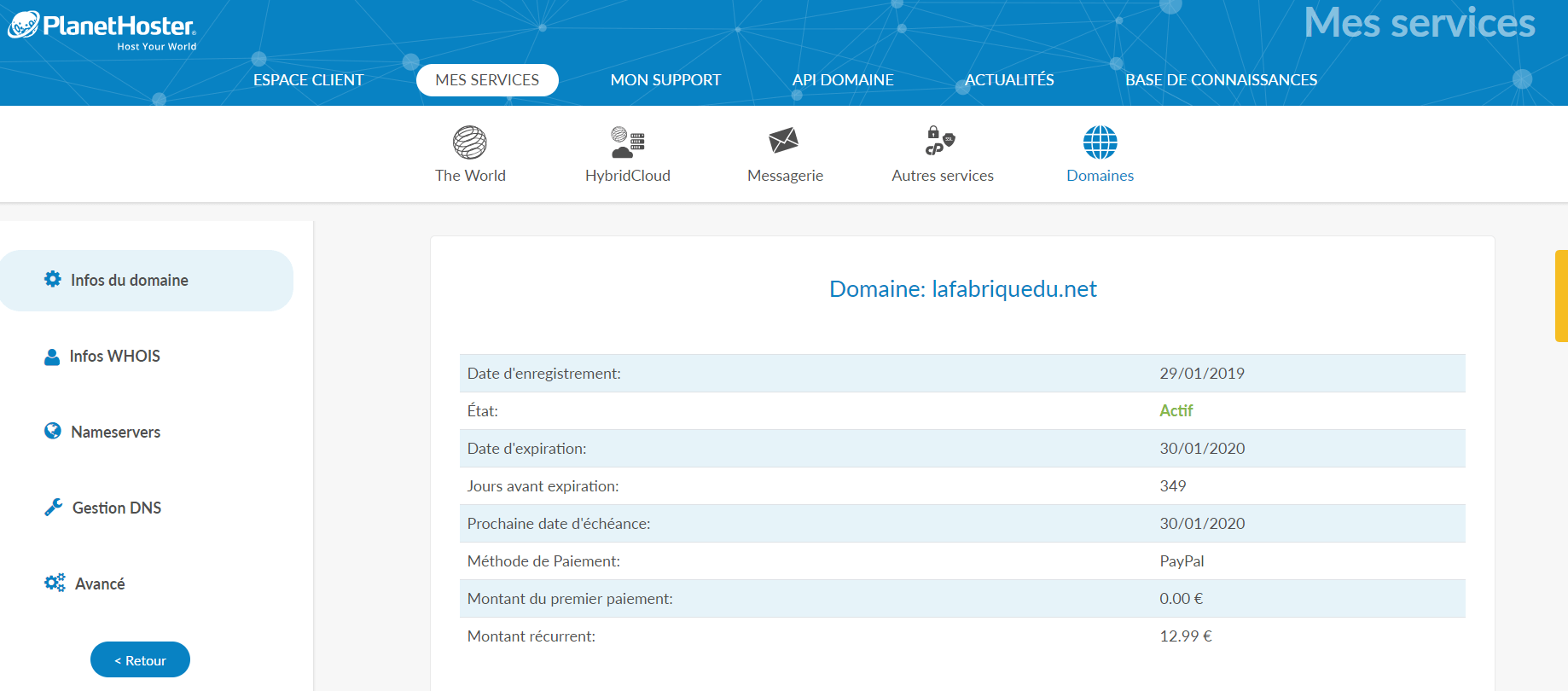Open The World globe icon
The height and width of the screenshot is (691, 1568).
point(470,142)
